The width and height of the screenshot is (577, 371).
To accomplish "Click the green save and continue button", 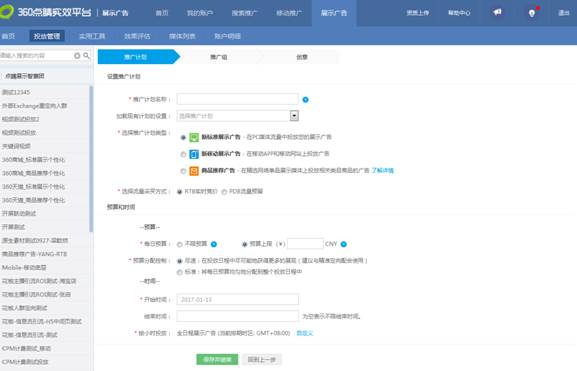I will (x=217, y=360).
